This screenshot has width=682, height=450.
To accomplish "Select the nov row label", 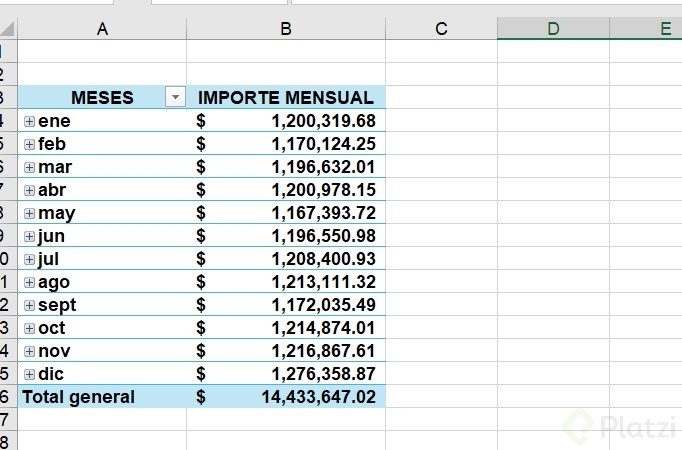I will [x=54, y=351].
